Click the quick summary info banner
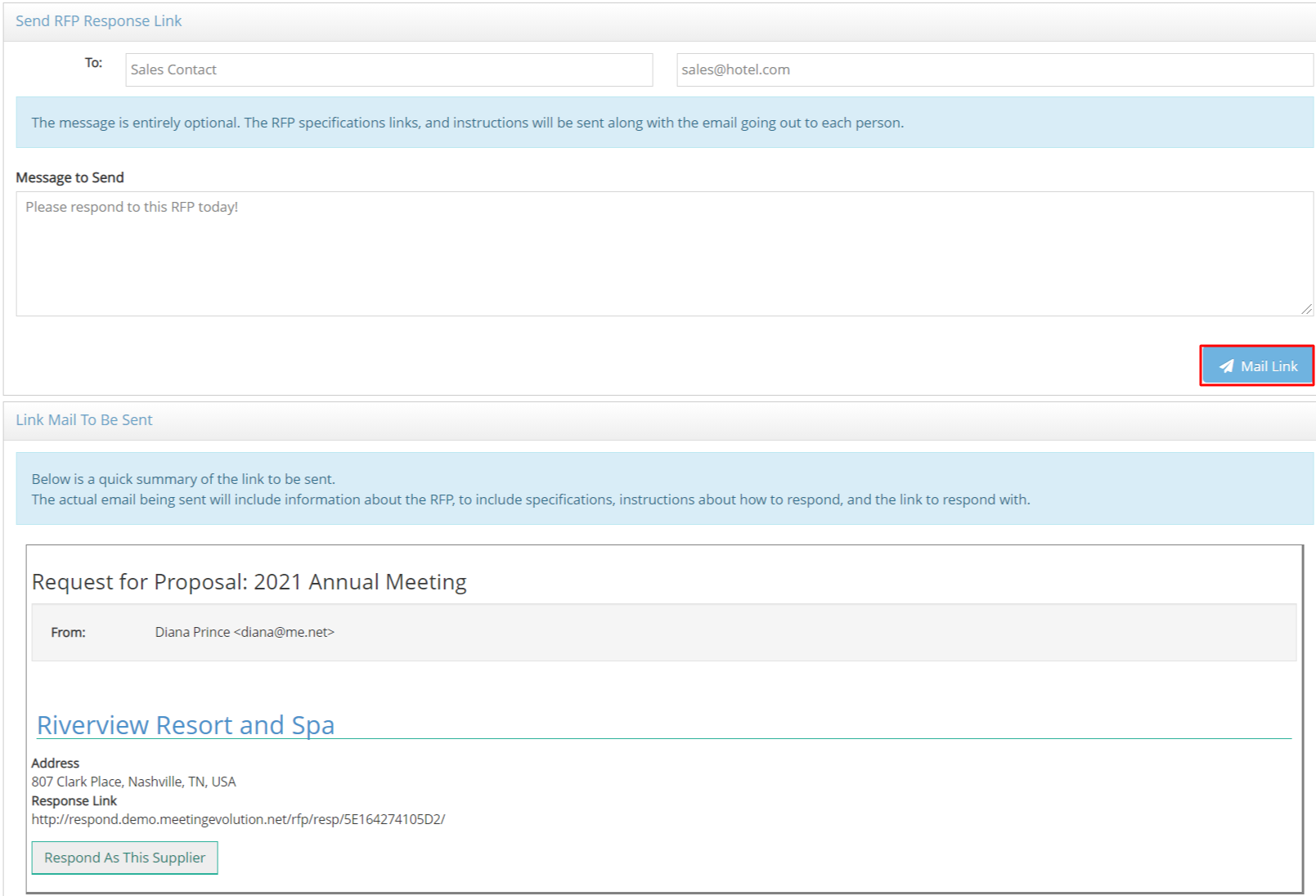1316x896 pixels. click(663, 489)
